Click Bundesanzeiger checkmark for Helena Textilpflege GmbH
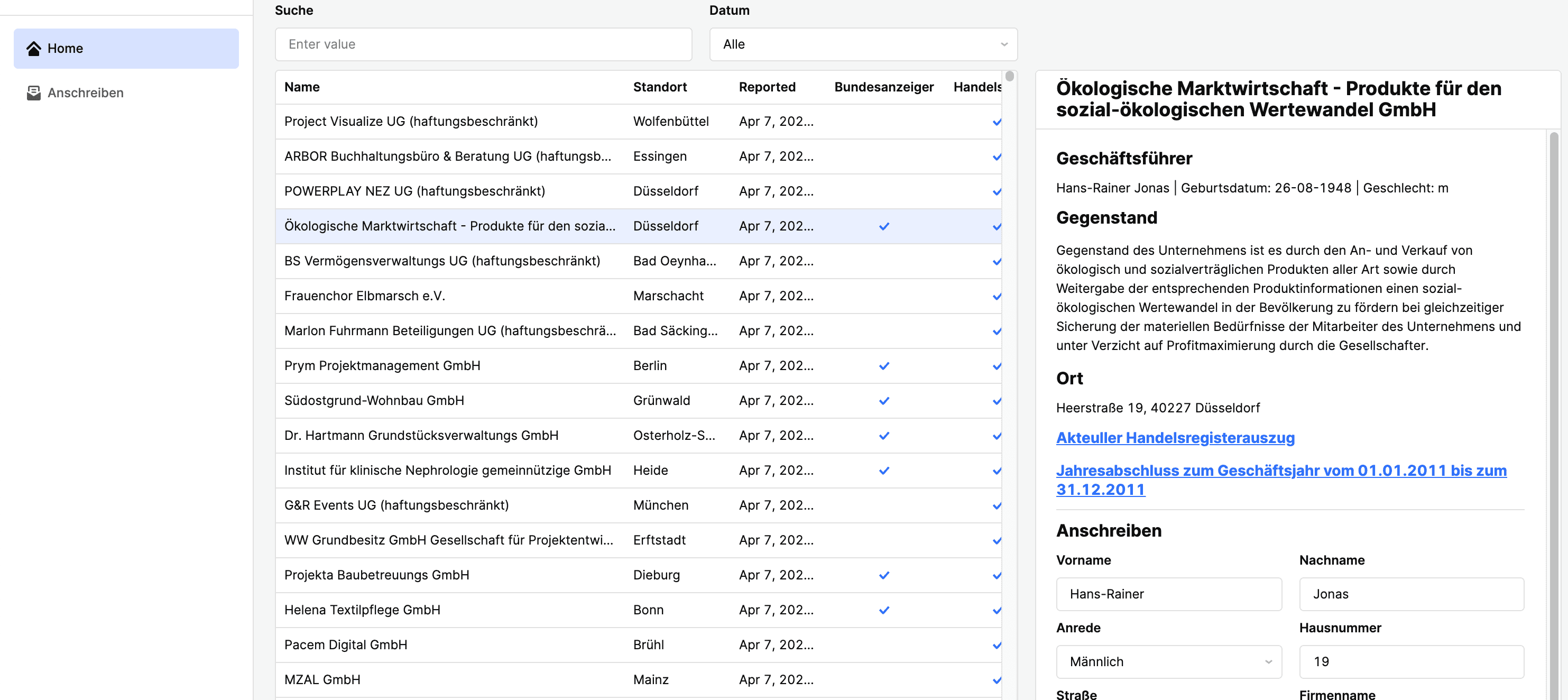Viewport: 1568px width, 700px height. [x=884, y=610]
